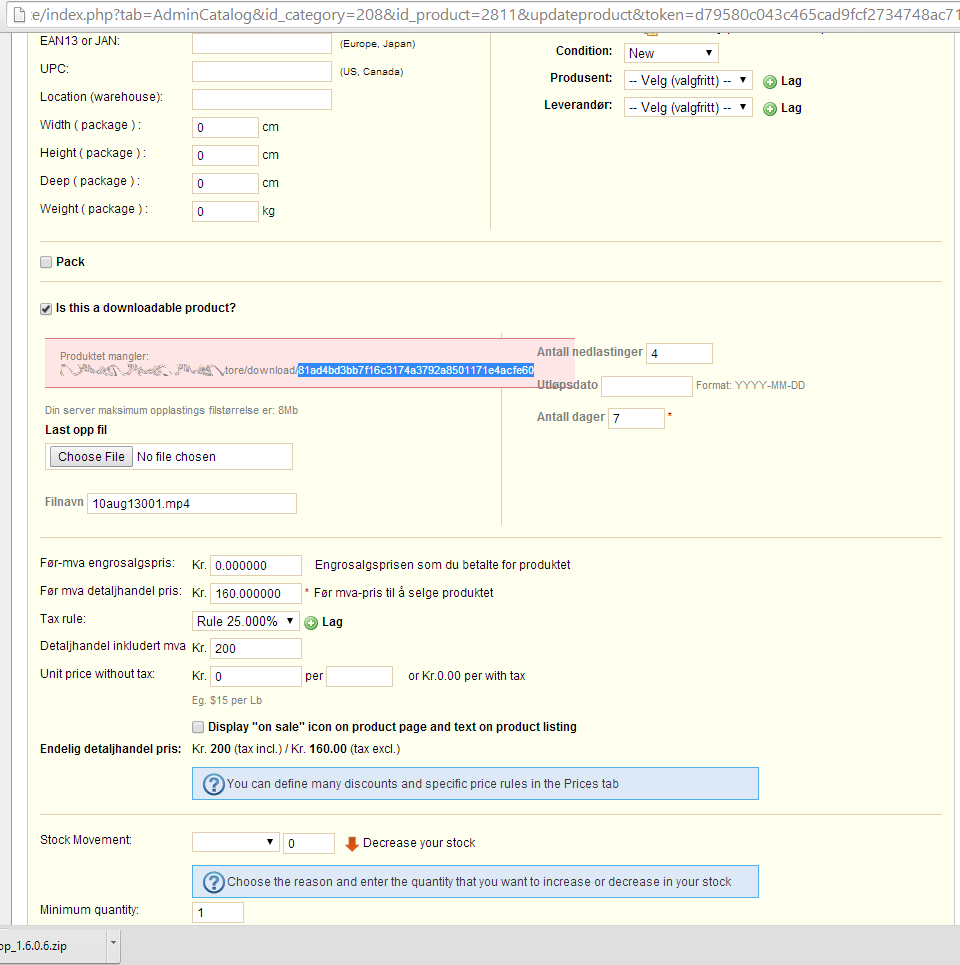Click the page icon in the address bar
The height and width of the screenshot is (965, 960).
19,14
